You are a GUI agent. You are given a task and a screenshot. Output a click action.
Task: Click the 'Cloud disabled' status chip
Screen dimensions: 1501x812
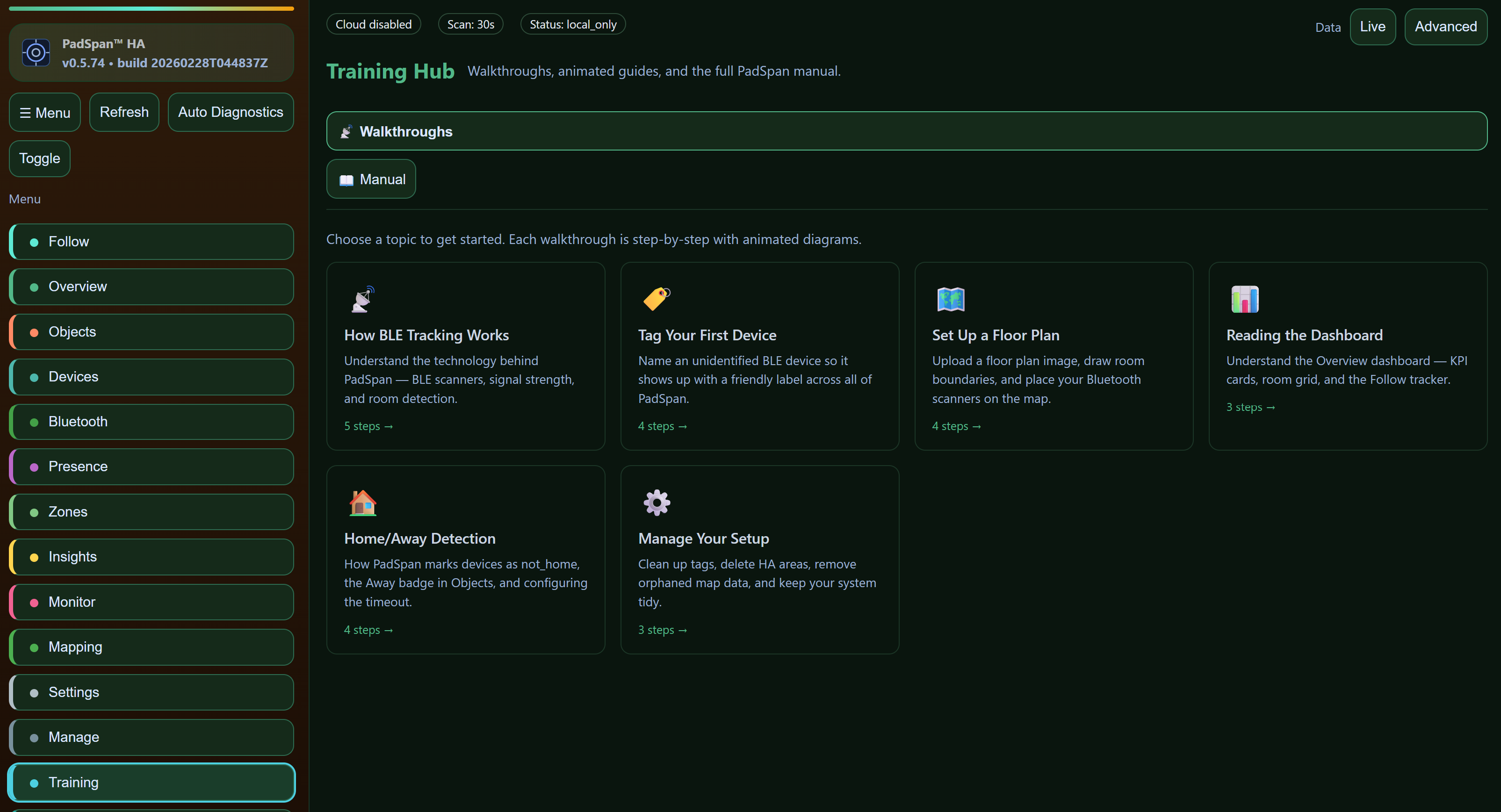coord(374,24)
